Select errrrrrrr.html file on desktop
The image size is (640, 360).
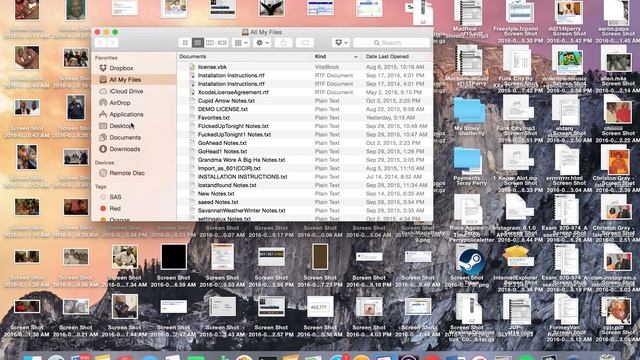click(567, 160)
